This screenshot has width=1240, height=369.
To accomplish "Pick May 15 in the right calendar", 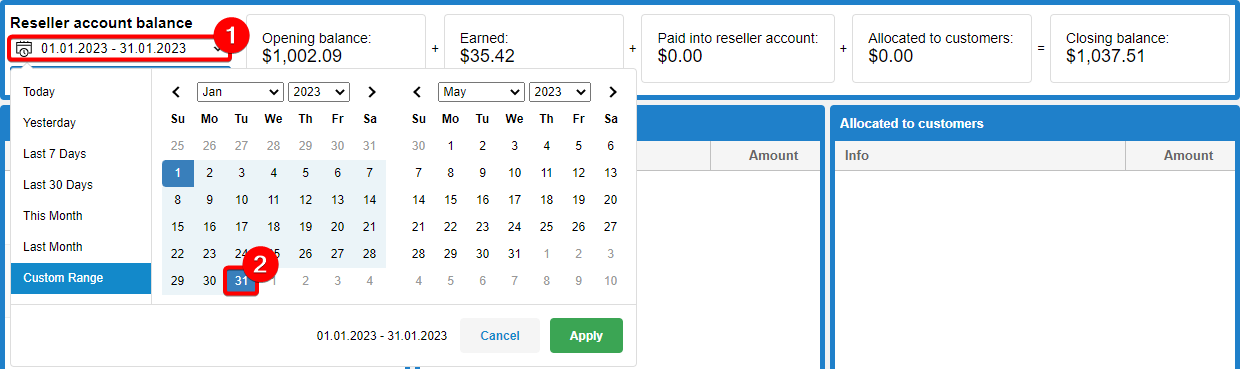I will pos(450,200).
